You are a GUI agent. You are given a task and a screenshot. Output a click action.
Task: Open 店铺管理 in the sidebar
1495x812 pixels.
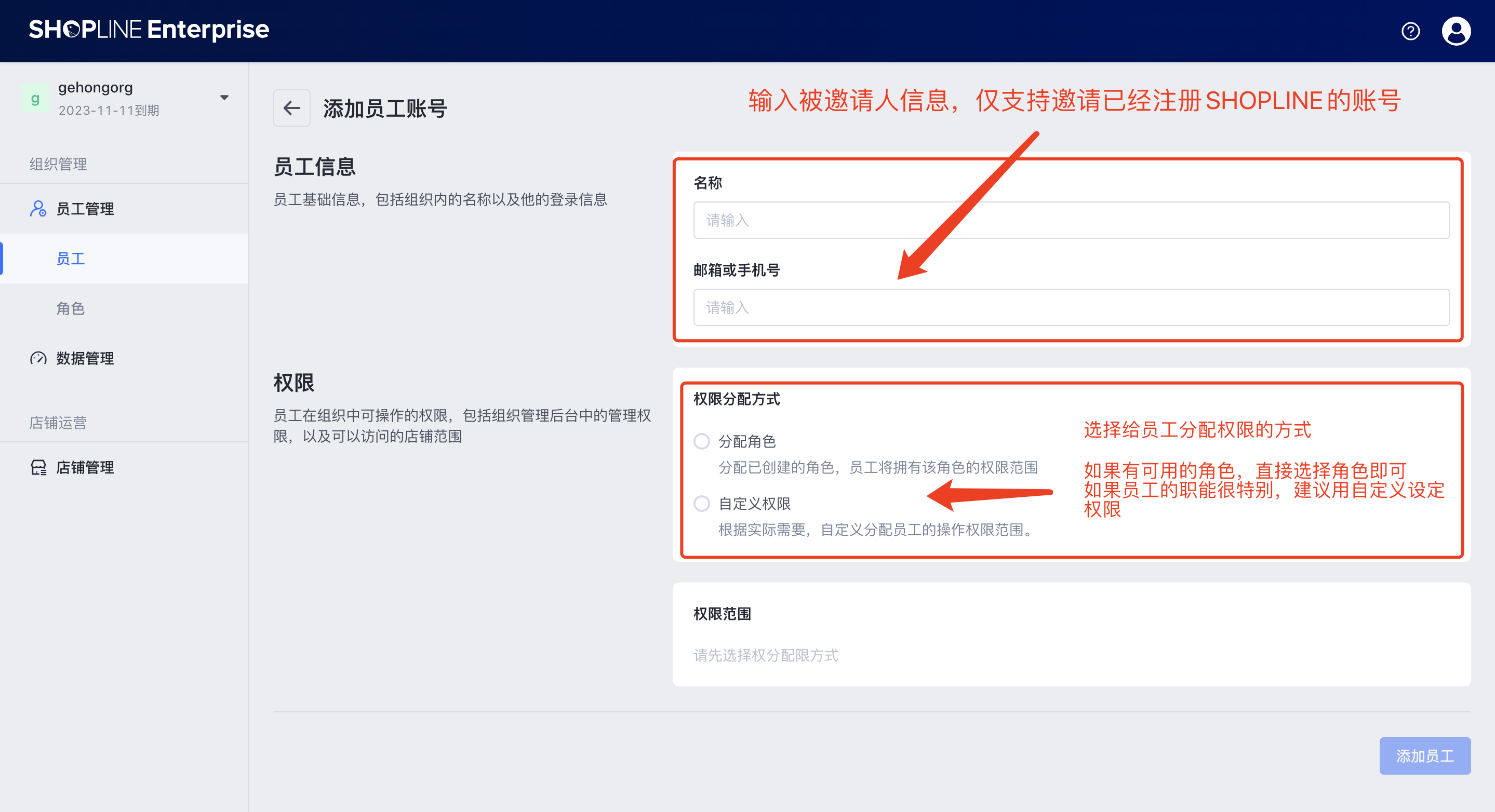click(85, 467)
